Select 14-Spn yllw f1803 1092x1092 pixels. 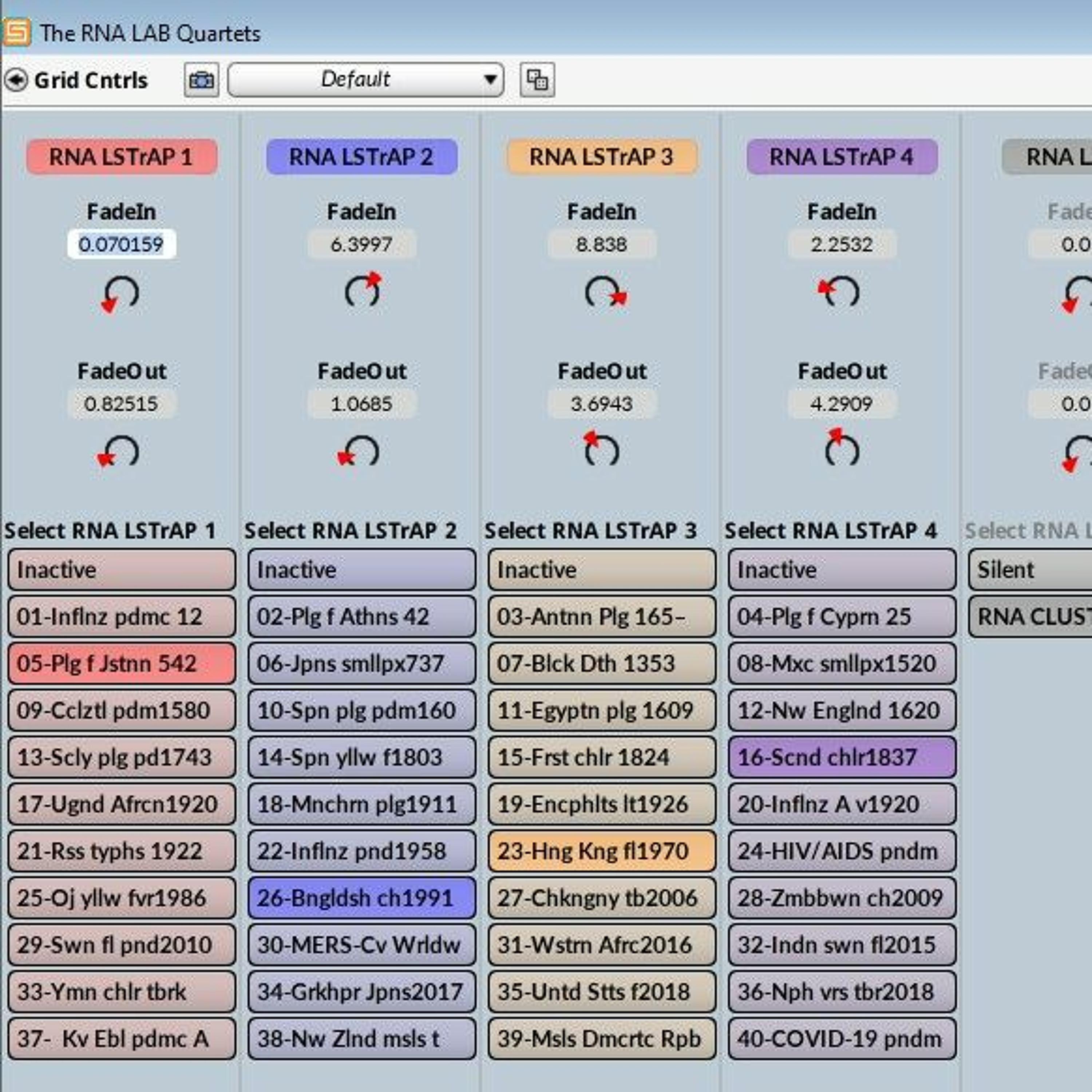coord(362,757)
